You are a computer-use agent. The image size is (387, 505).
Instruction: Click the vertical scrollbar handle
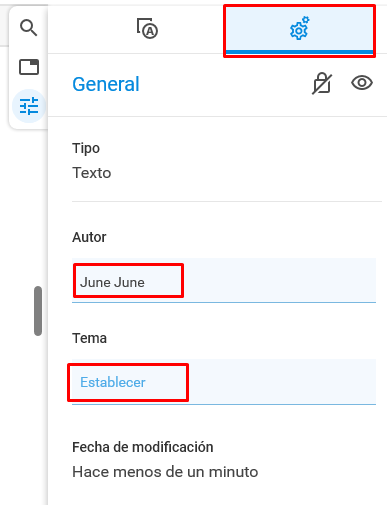pyautogui.click(x=38, y=311)
